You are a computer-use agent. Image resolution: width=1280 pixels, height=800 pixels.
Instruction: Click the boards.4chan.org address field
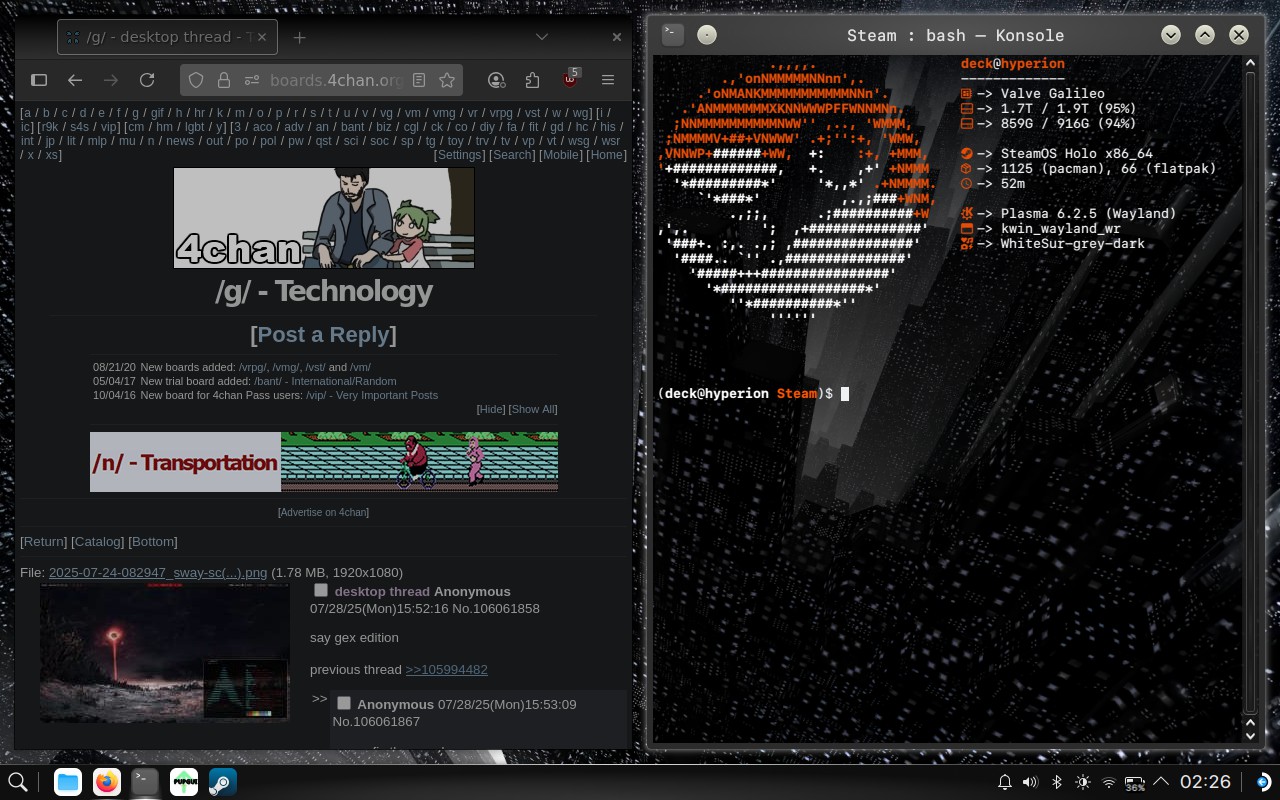tap(336, 80)
